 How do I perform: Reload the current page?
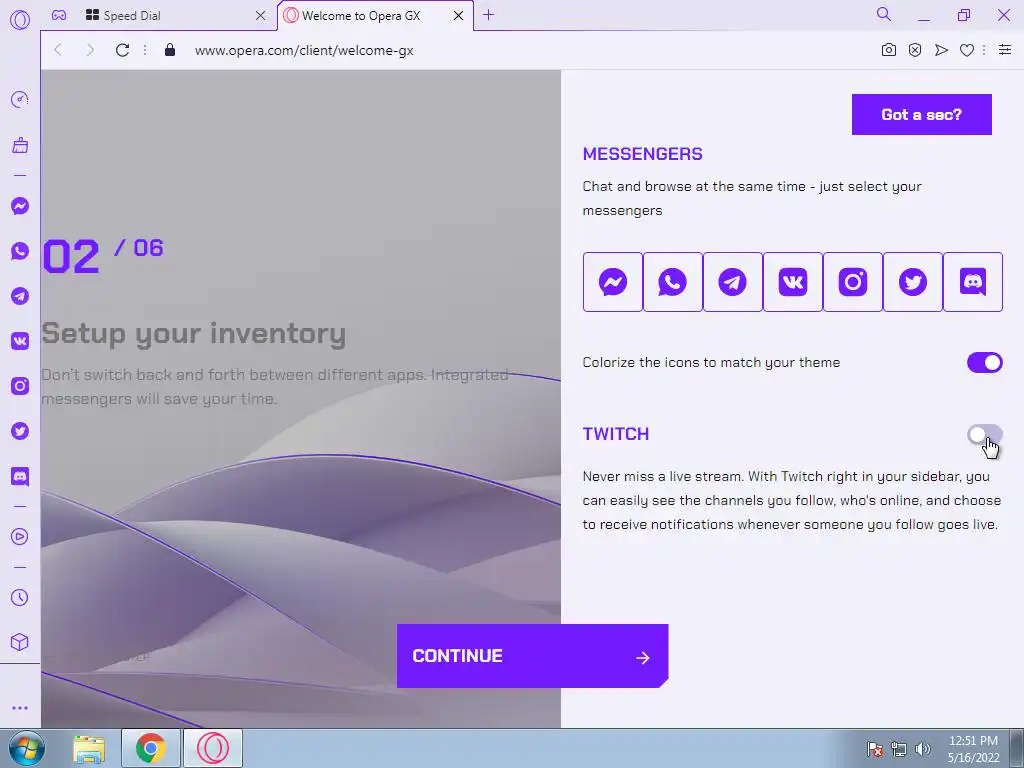[122, 50]
